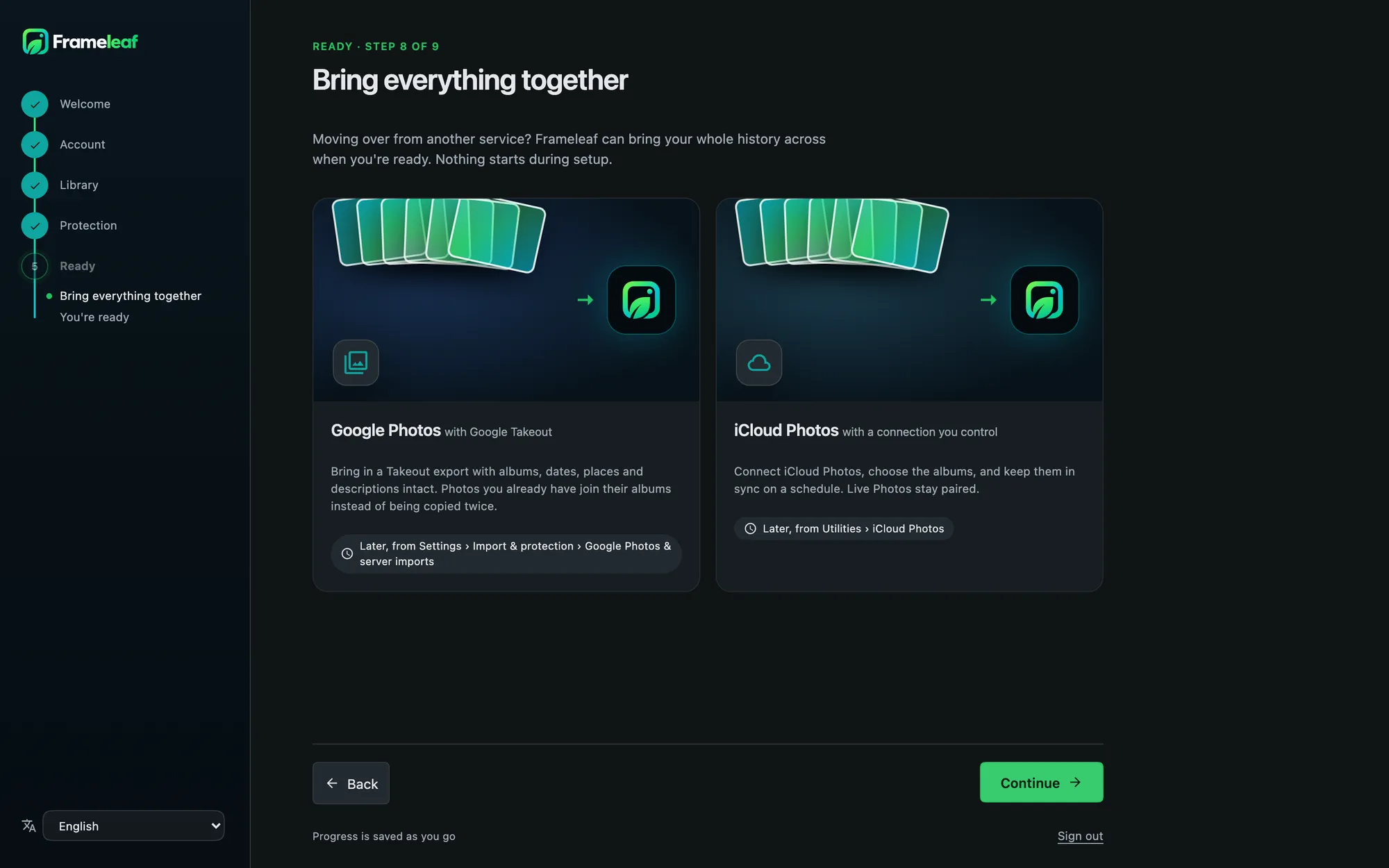The image size is (1389, 868).
Task: Go to the Library step
Action: tap(79, 185)
